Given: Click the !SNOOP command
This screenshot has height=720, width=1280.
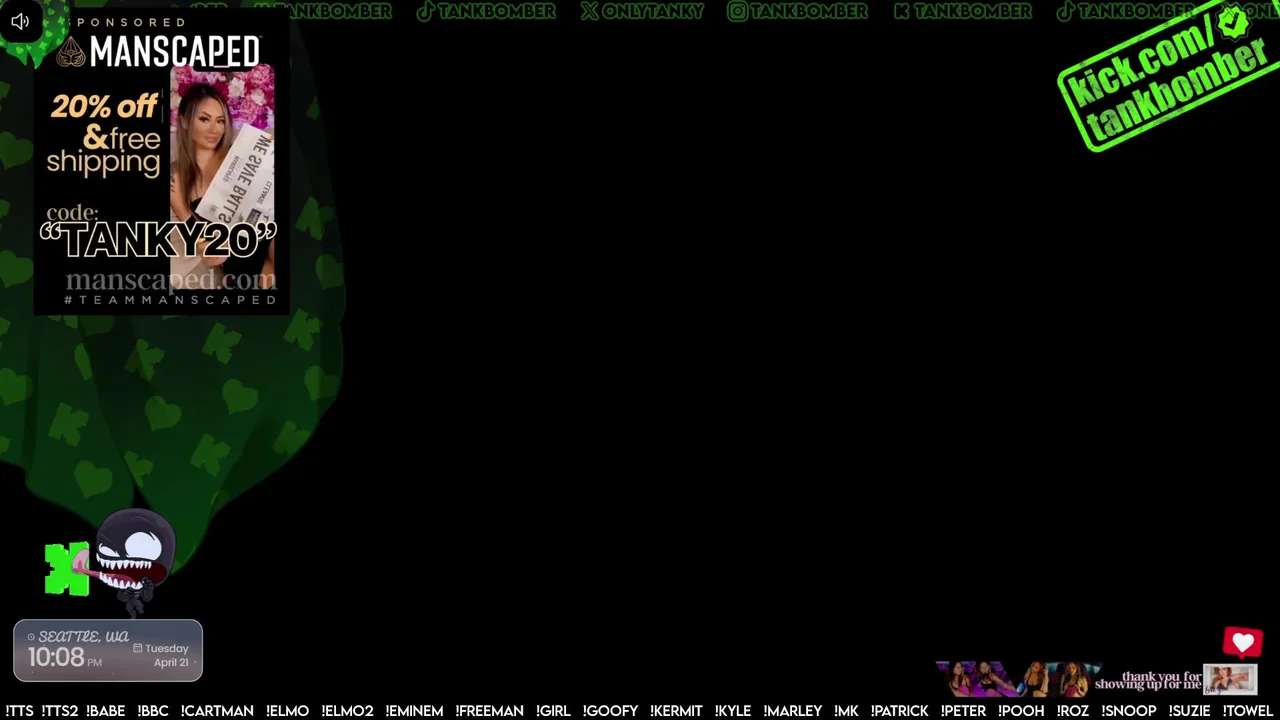Looking at the screenshot, I should point(1128,711).
